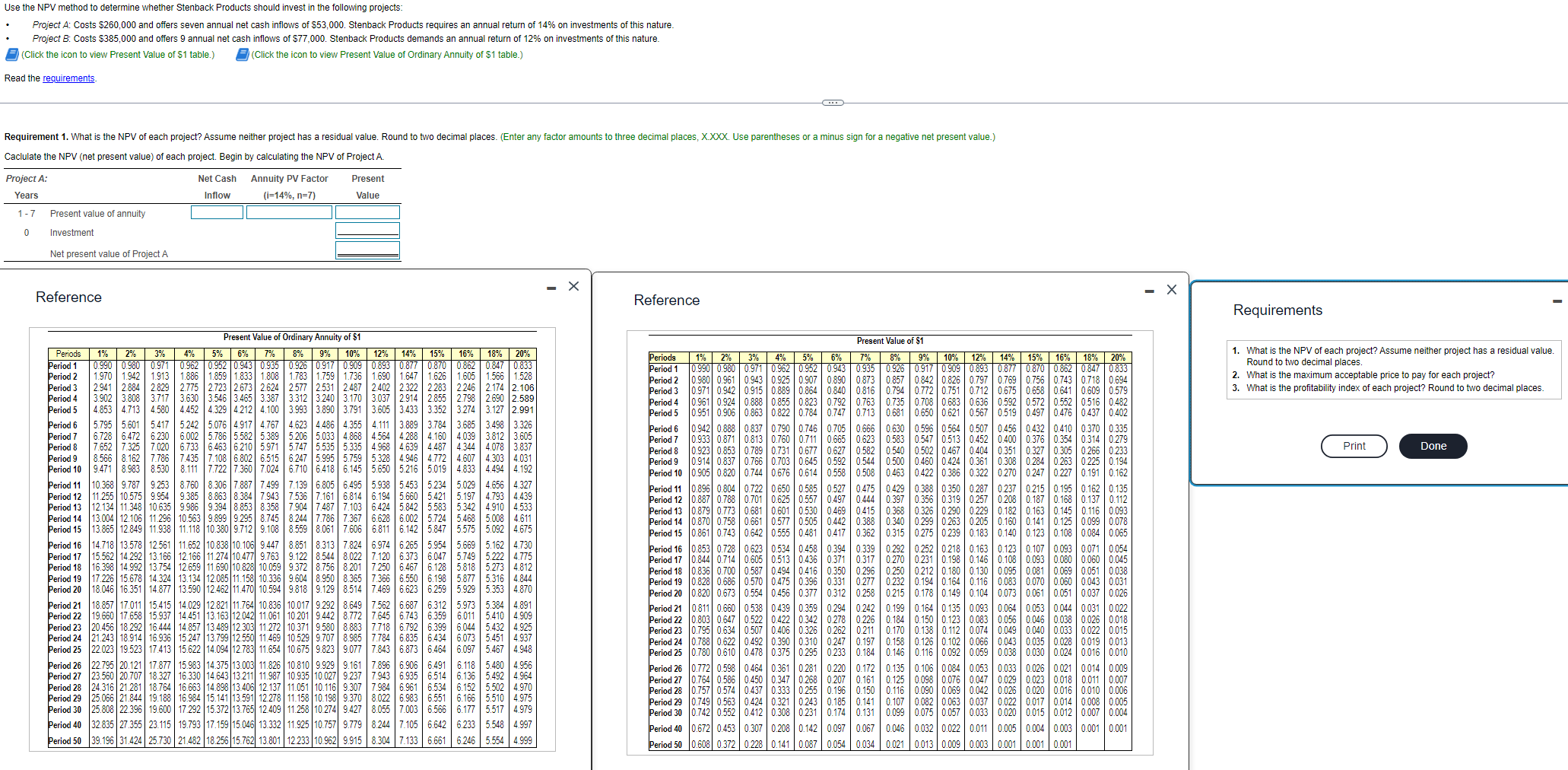1568x770 pixels.
Task: Expand the ellipsis handle on the divider
Action: point(833,103)
